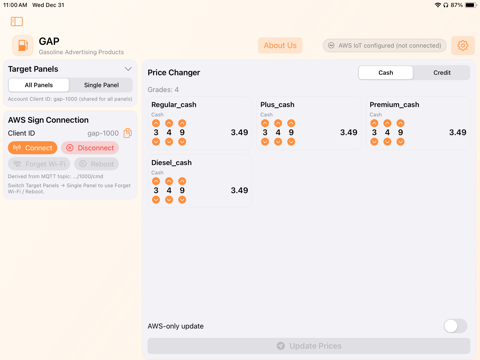Increase Plus_cash third digit
The height and width of the screenshot is (360, 480).
pyautogui.click(x=291, y=123)
